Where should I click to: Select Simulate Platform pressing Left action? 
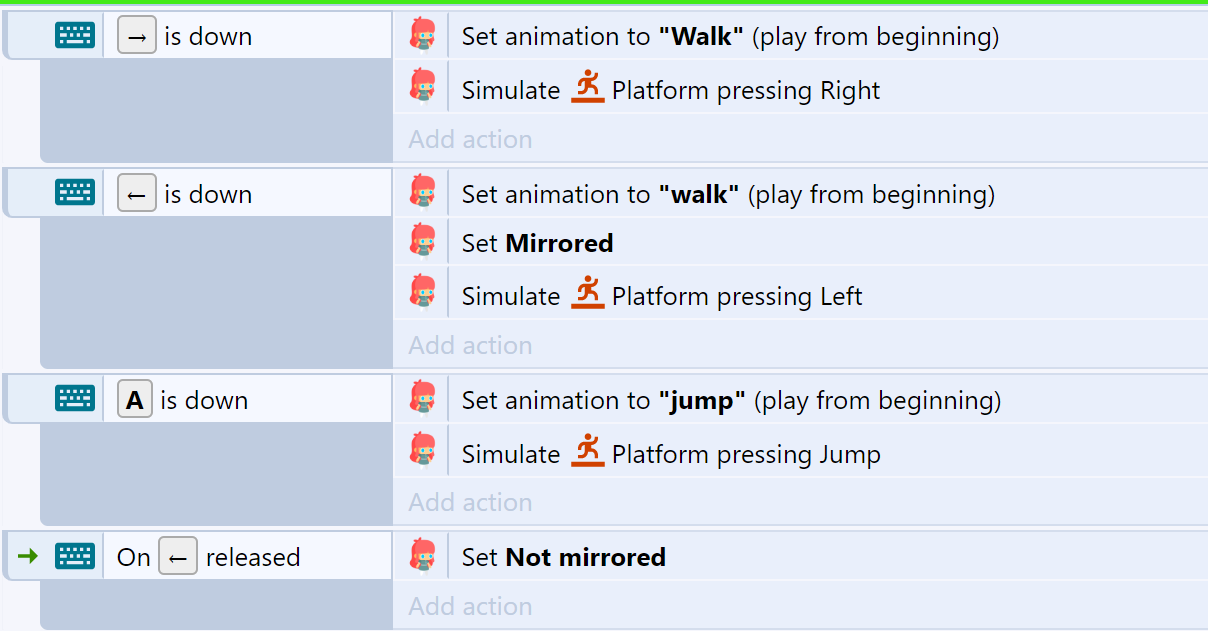click(801, 296)
